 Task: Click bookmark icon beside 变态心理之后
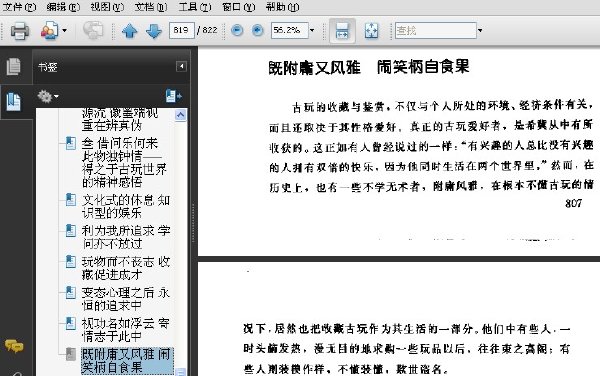coord(71,292)
